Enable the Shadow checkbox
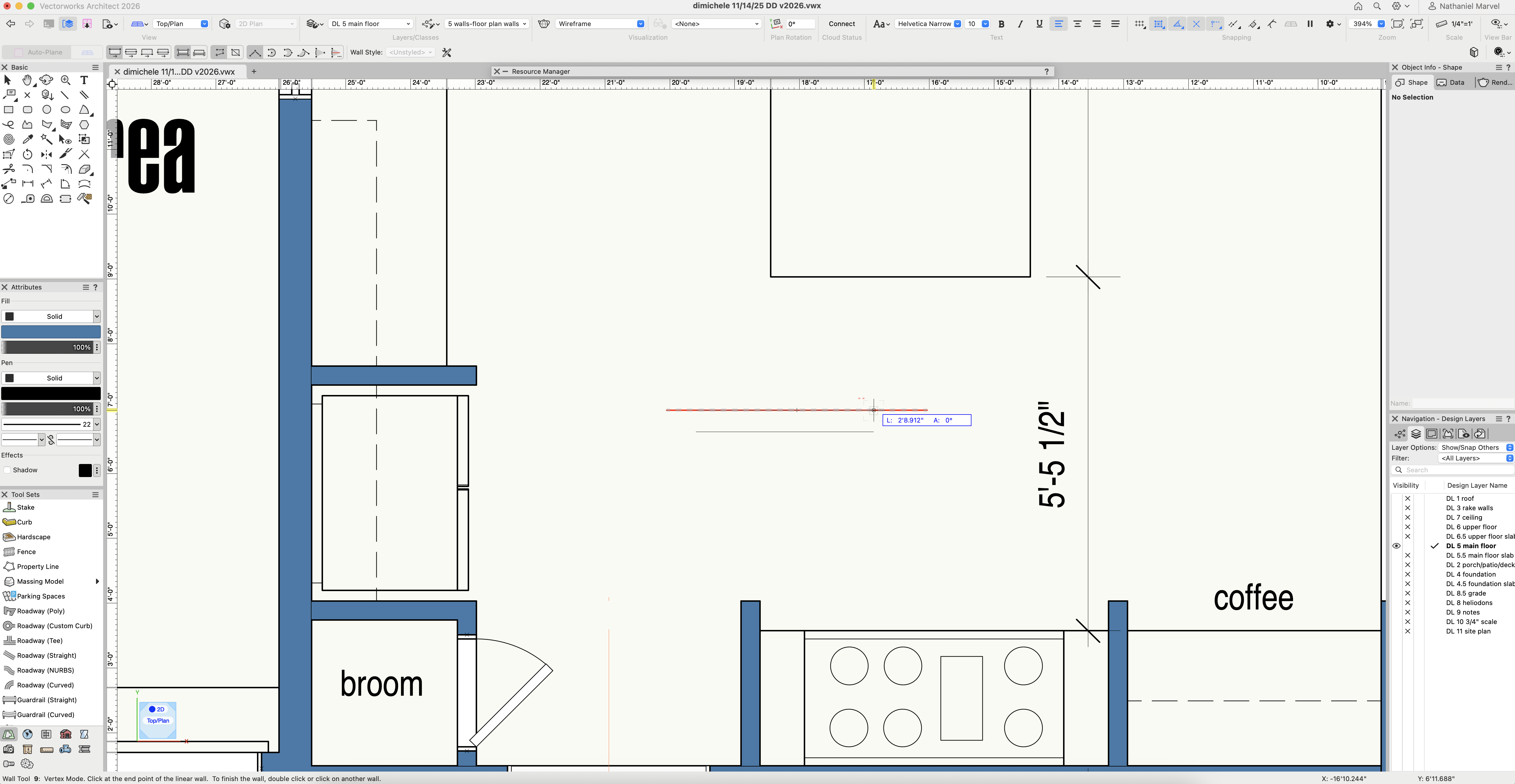 (8, 470)
